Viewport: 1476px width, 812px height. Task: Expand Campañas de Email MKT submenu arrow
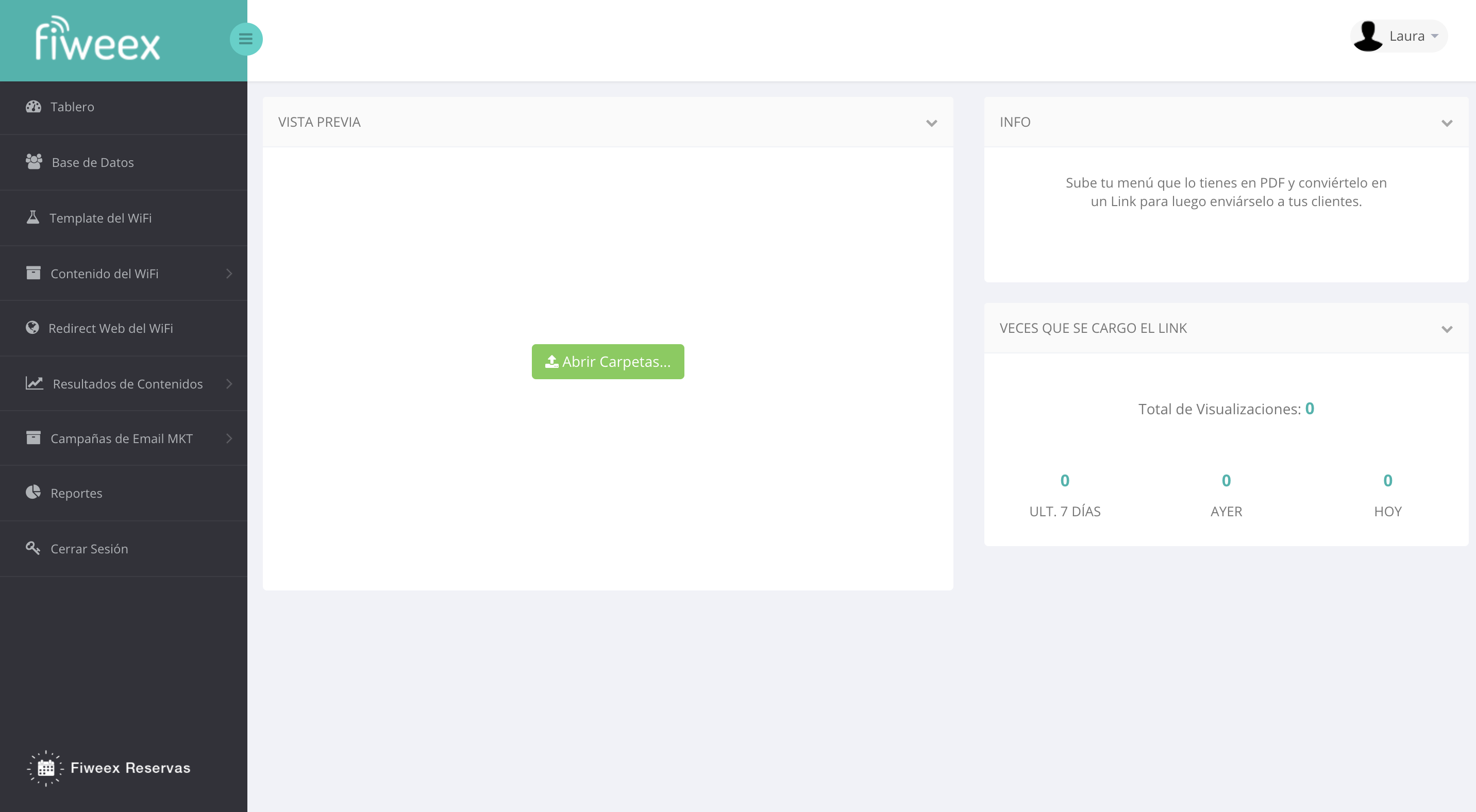tap(229, 438)
